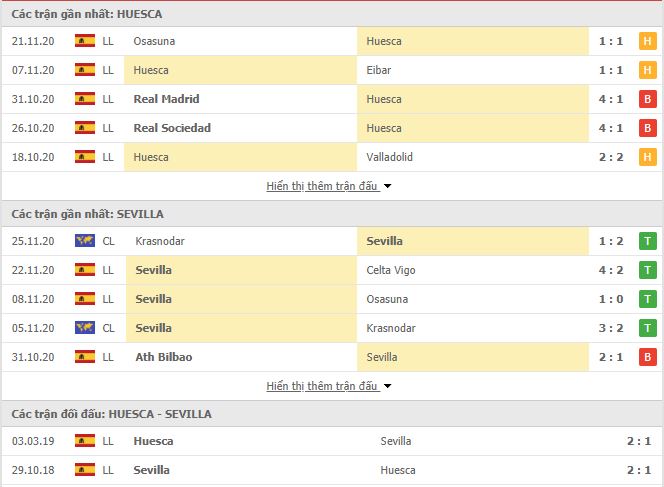Click the H draw badge for Eibar match
Screen dimensions: 664x487
pos(647,70)
